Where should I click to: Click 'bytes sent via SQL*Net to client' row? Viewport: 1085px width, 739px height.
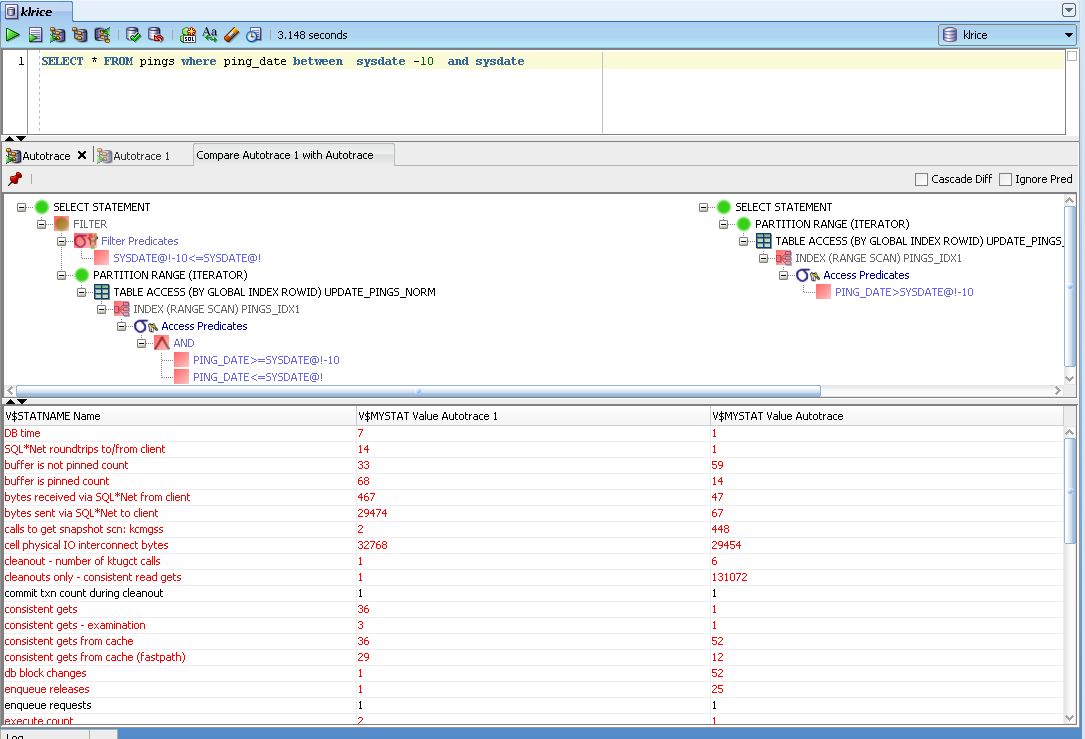pos(533,513)
